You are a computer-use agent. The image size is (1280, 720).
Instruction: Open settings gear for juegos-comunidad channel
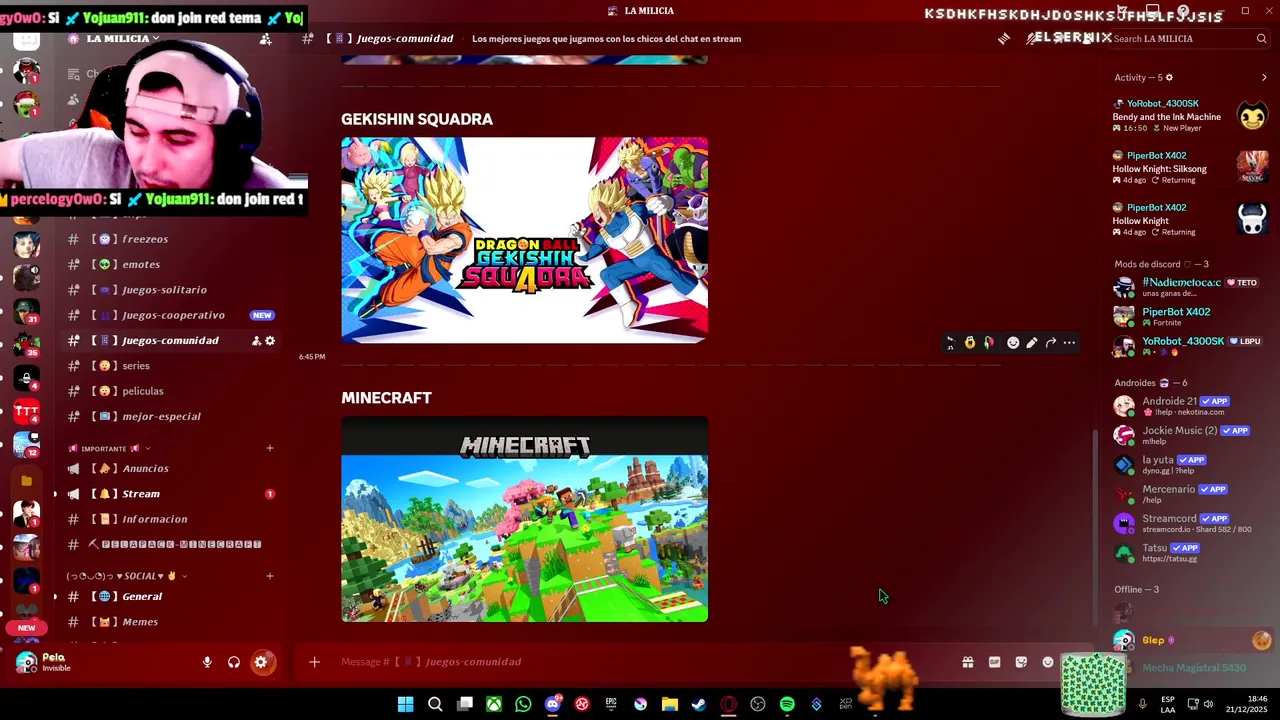[270, 341]
